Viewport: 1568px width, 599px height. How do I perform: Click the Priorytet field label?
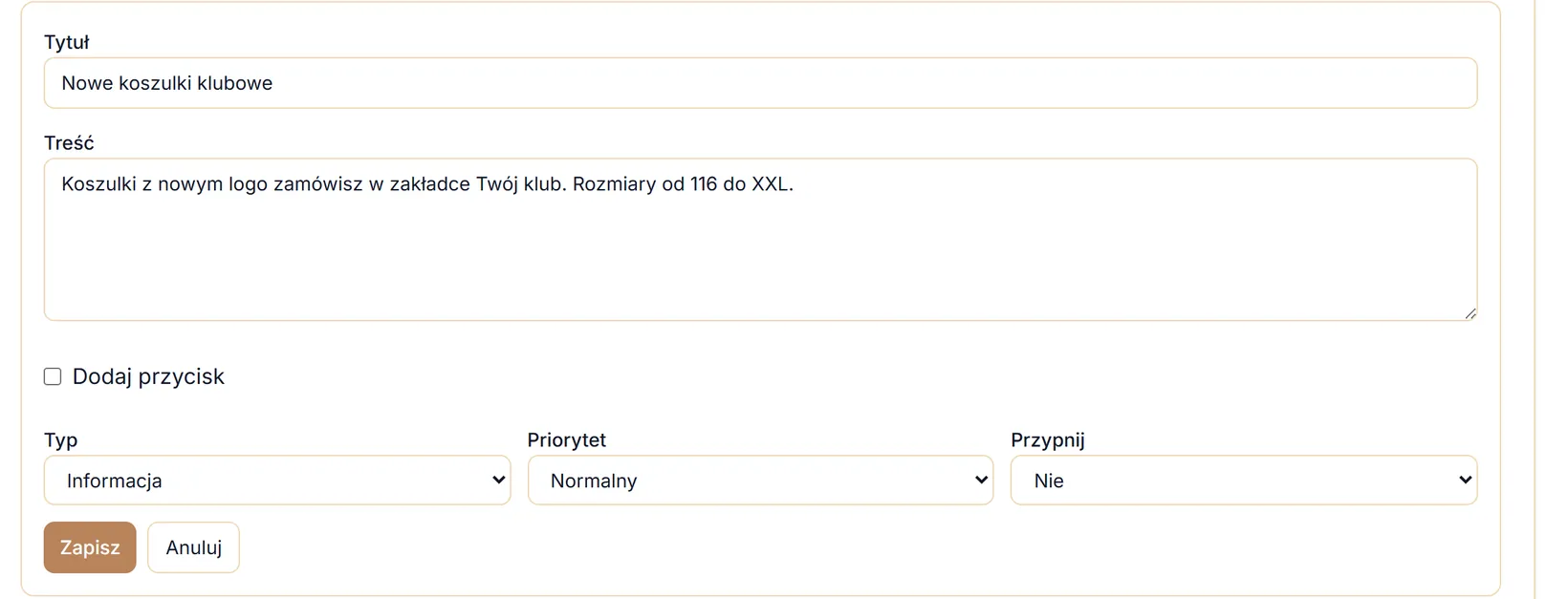pos(567,440)
